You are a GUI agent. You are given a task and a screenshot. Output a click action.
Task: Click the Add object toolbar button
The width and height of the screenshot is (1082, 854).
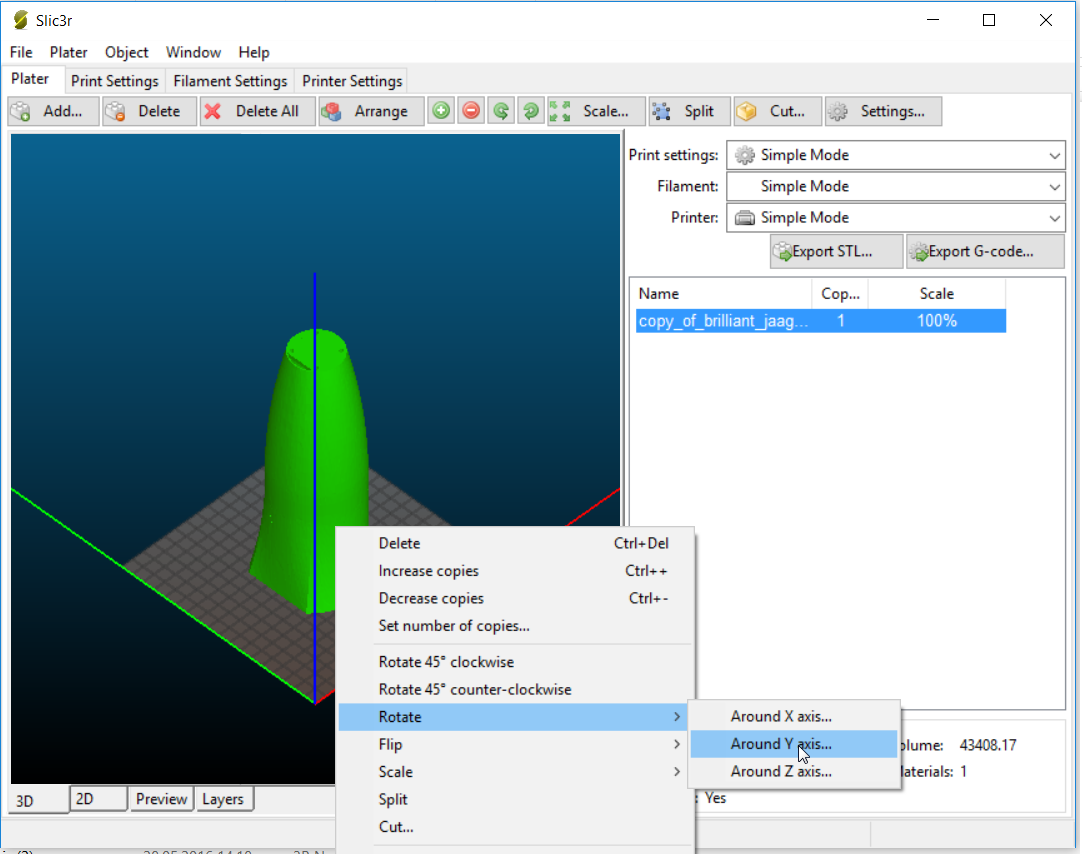pos(53,111)
